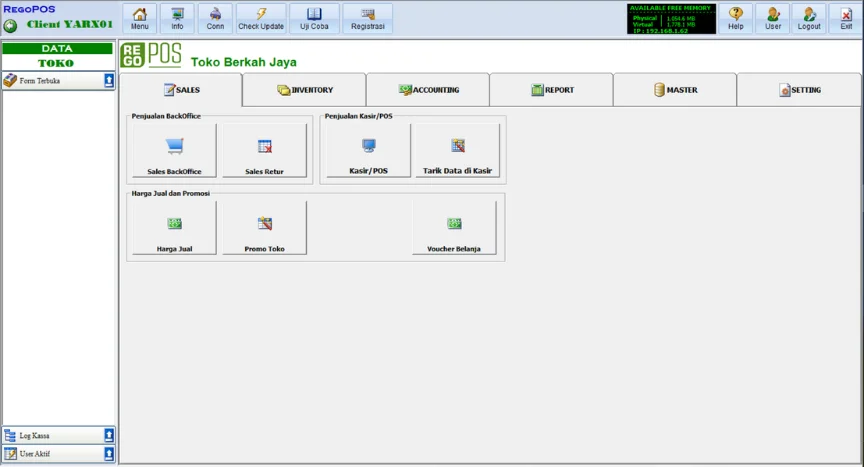Open the Voucher Belanja module

tap(454, 229)
